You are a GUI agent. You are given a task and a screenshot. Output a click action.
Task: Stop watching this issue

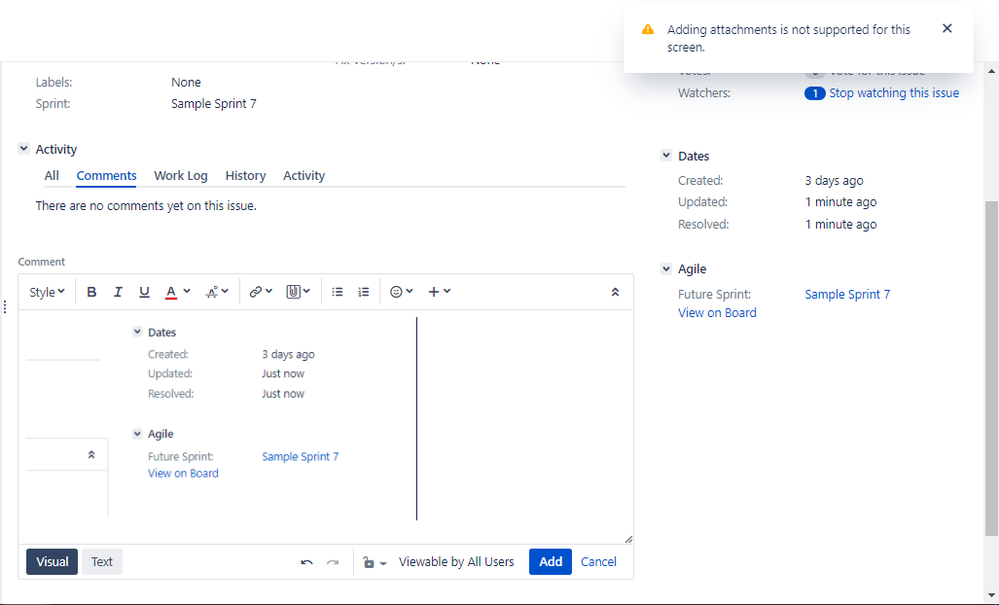point(894,92)
